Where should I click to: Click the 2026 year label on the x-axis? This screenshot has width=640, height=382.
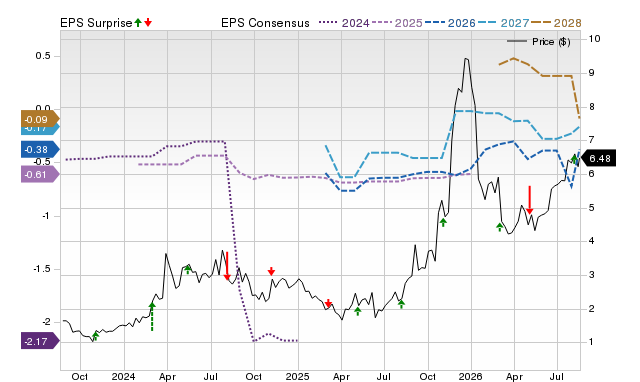[471, 376]
